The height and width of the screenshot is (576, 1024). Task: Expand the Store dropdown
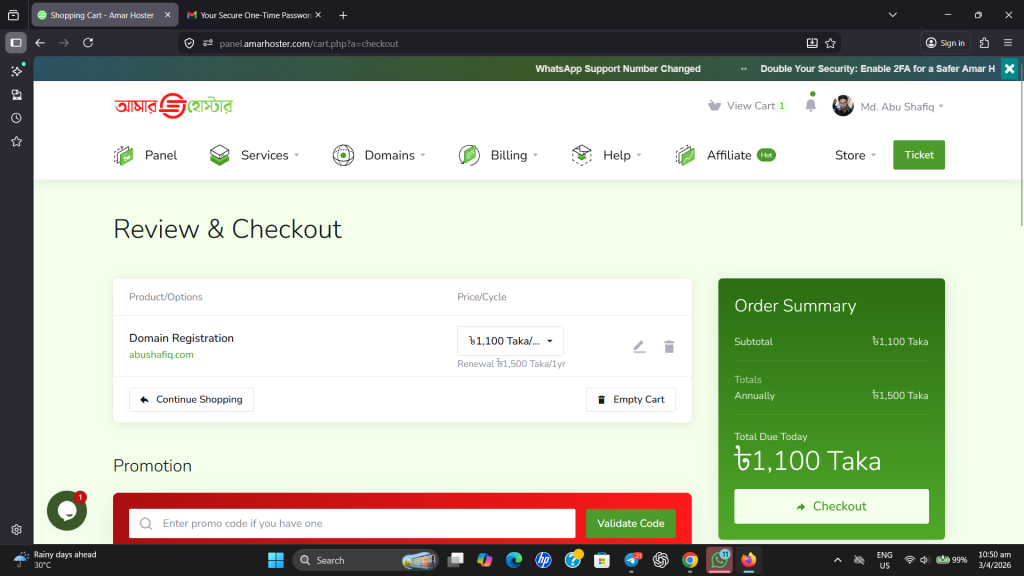(855, 155)
